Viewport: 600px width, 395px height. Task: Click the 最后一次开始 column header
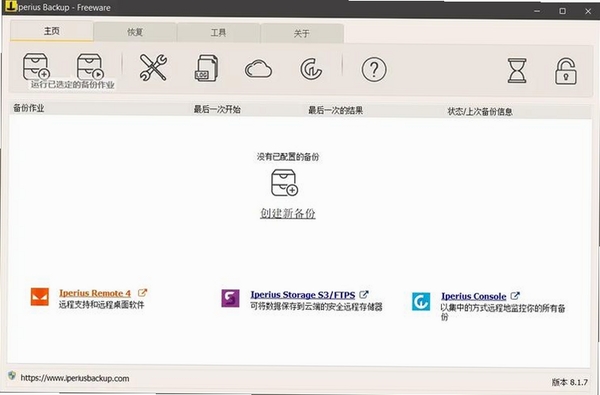click(217, 109)
